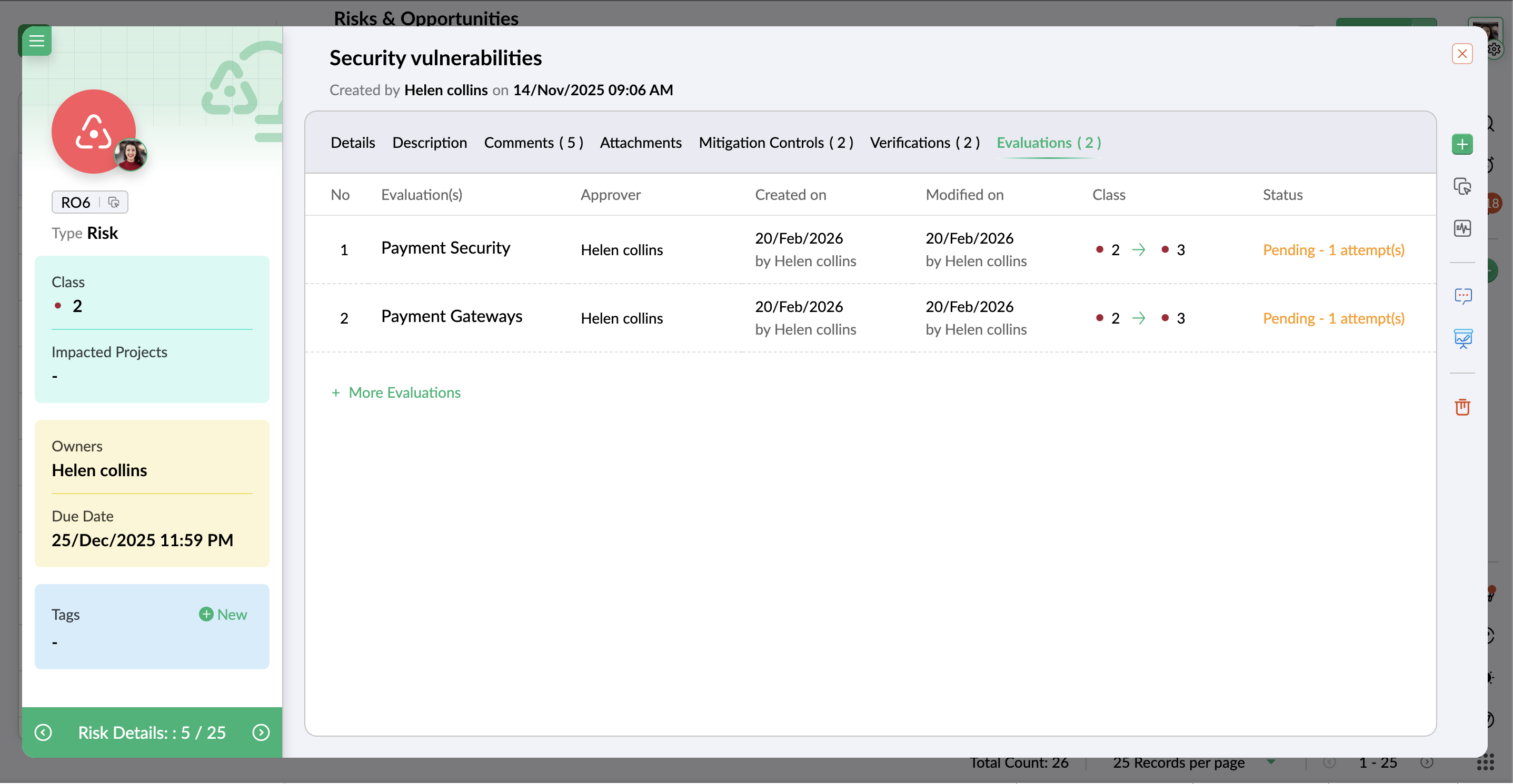Open the activity log icon

click(1462, 228)
